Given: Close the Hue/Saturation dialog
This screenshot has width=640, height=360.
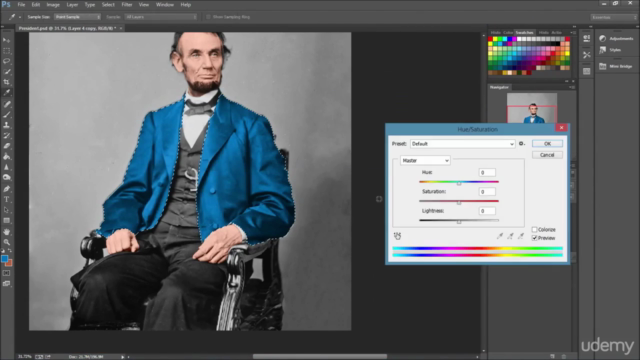Looking at the screenshot, I should click(x=561, y=128).
